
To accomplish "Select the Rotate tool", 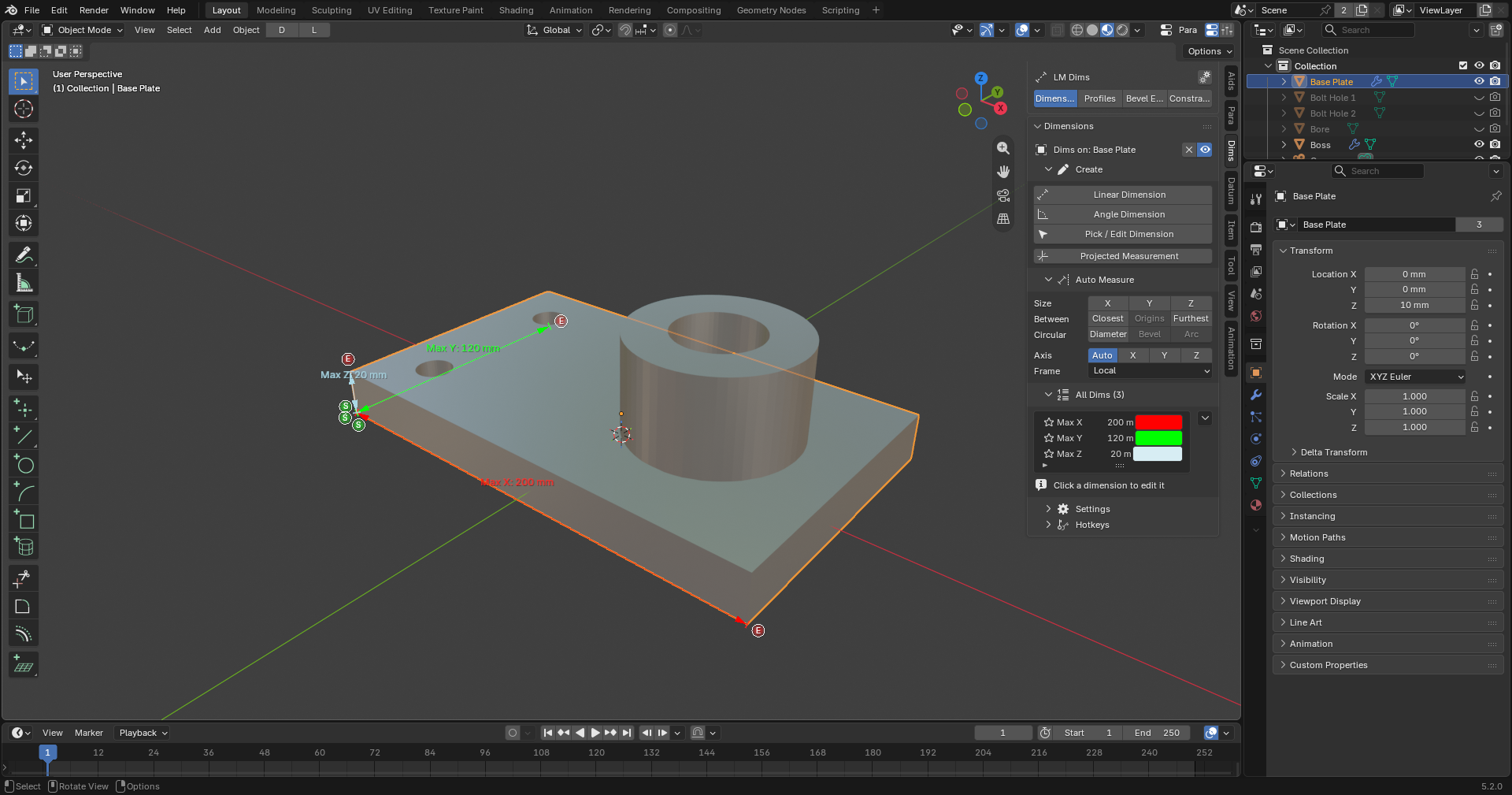I will coord(24,168).
